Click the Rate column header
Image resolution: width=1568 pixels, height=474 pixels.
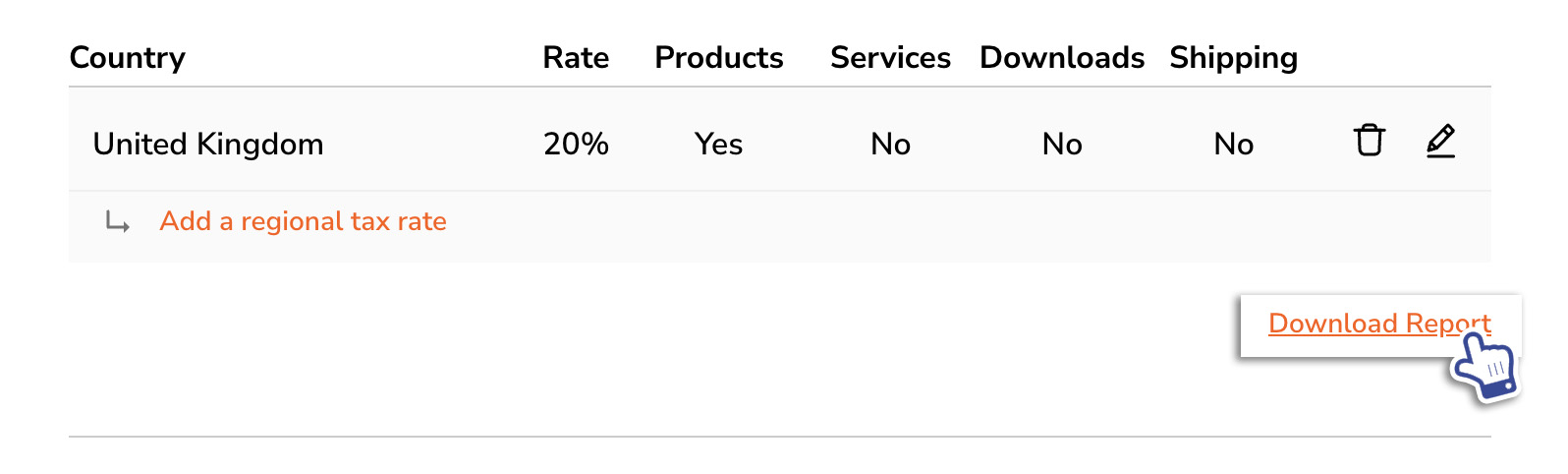click(x=576, y=58)
